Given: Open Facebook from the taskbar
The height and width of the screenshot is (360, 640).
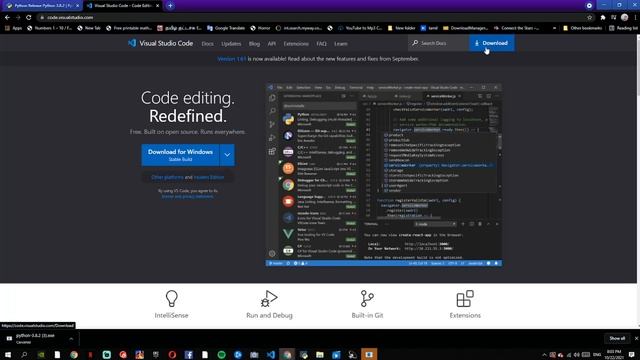Looking at the screenshot, I should coord(188,354).
